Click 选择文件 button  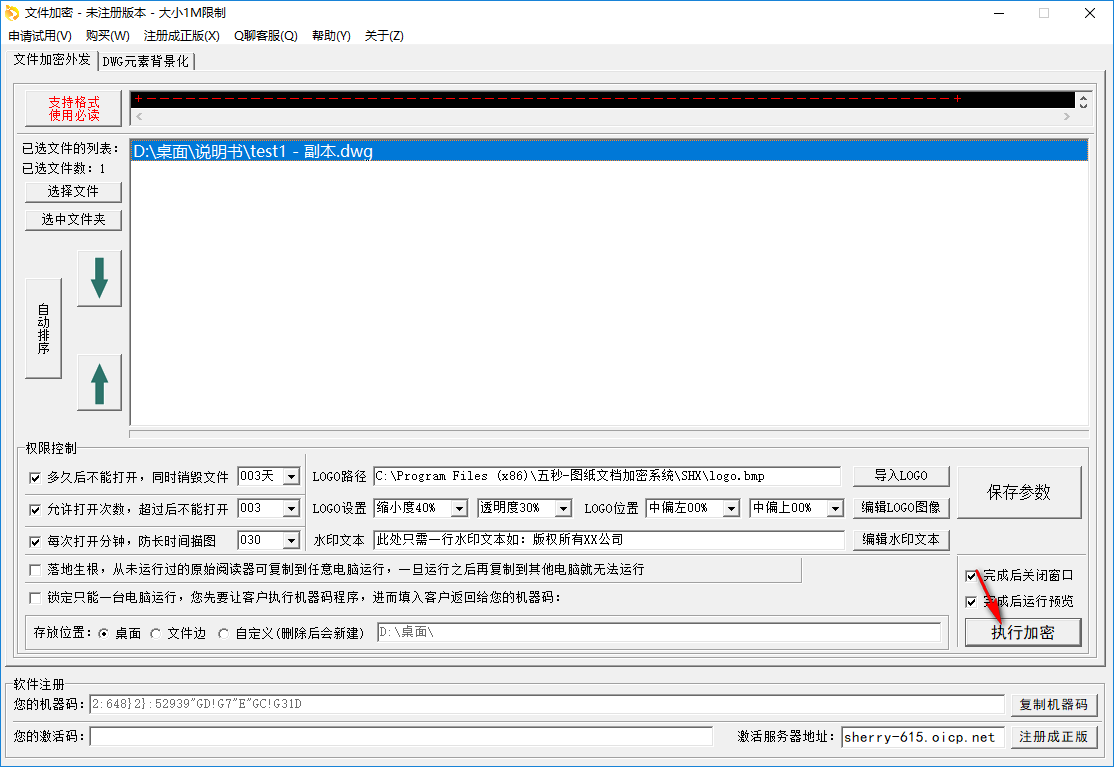point(73,192)
